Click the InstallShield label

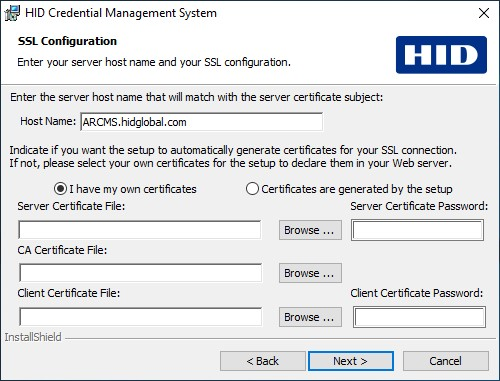pyautogui.click(x=33, y=337)
